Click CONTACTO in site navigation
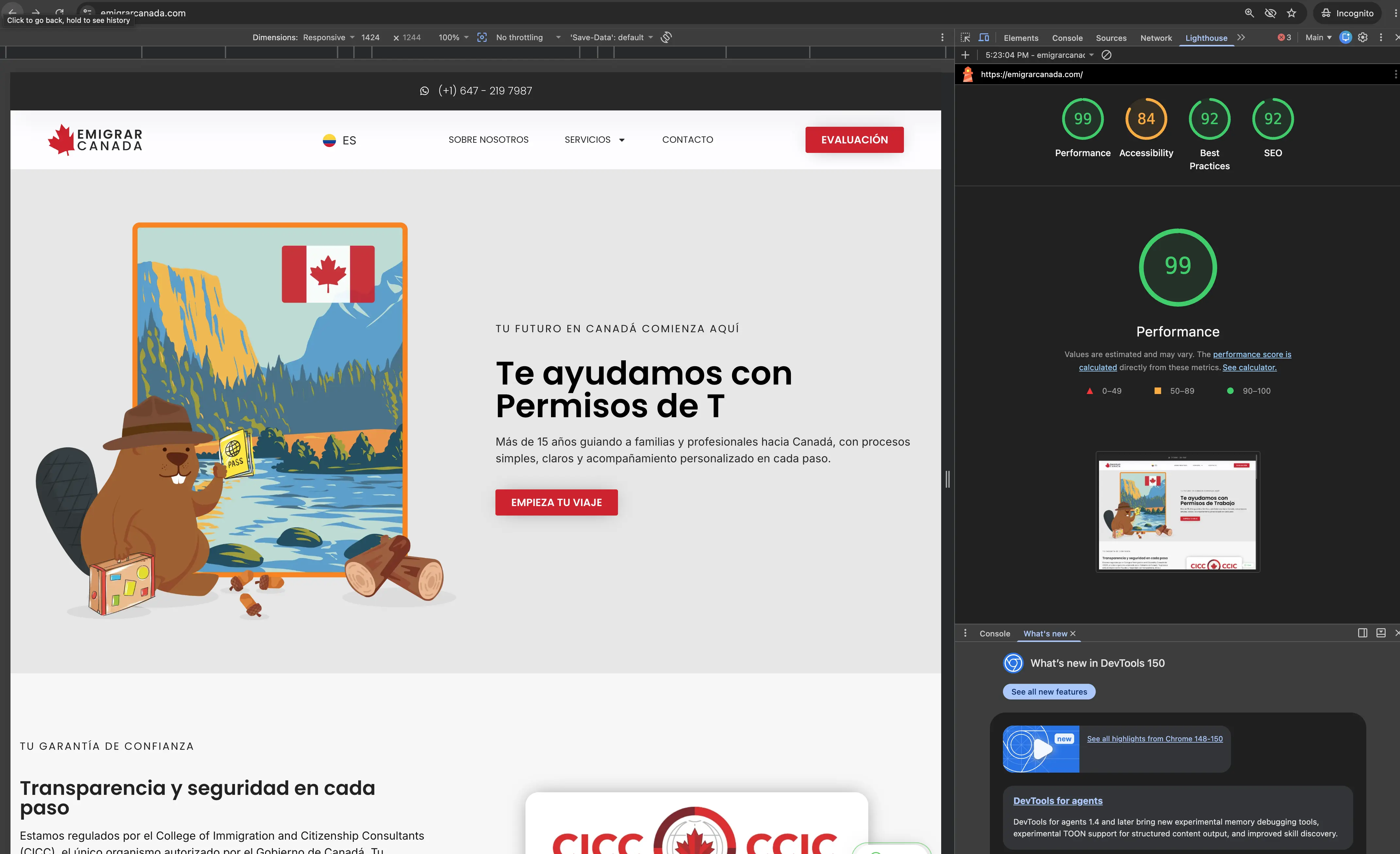Screen dimensions: 1400x854 (687, 140)
